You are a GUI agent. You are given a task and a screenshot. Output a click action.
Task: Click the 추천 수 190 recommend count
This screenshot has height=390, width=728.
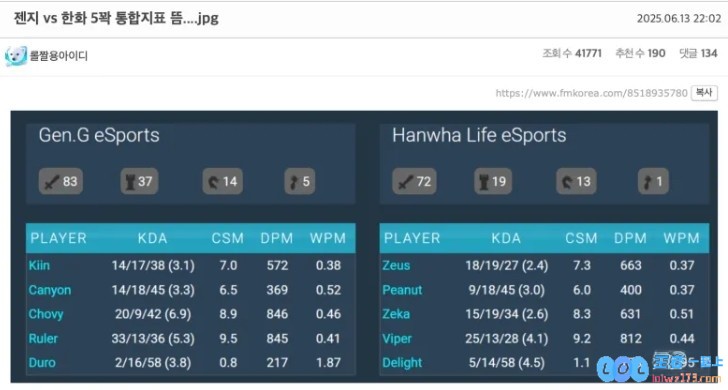click(640, 53)
